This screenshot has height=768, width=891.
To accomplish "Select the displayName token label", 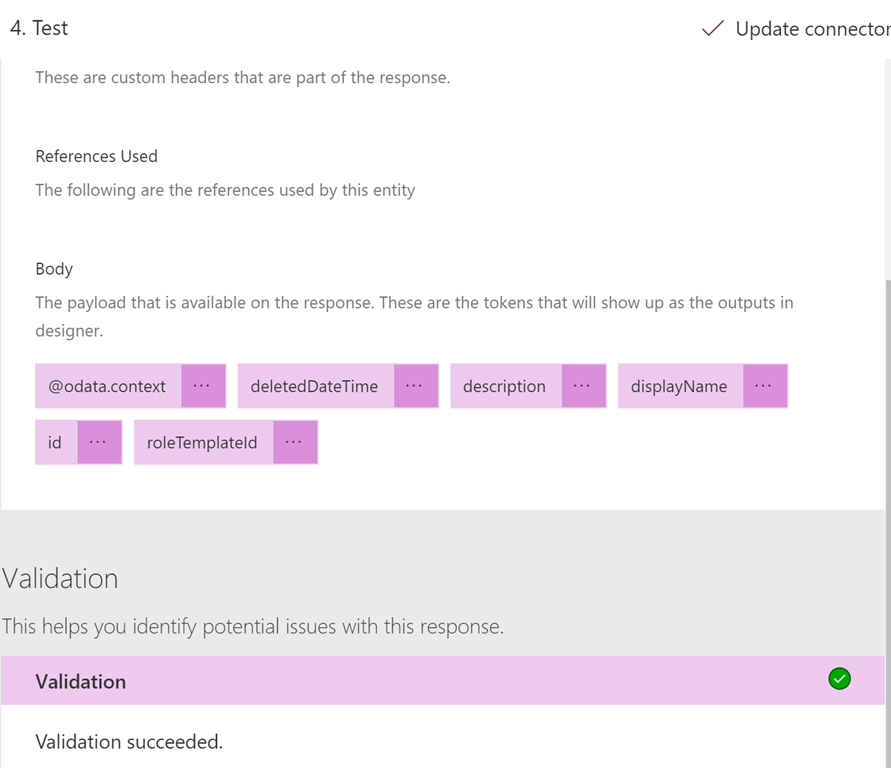I will (680, 386).
